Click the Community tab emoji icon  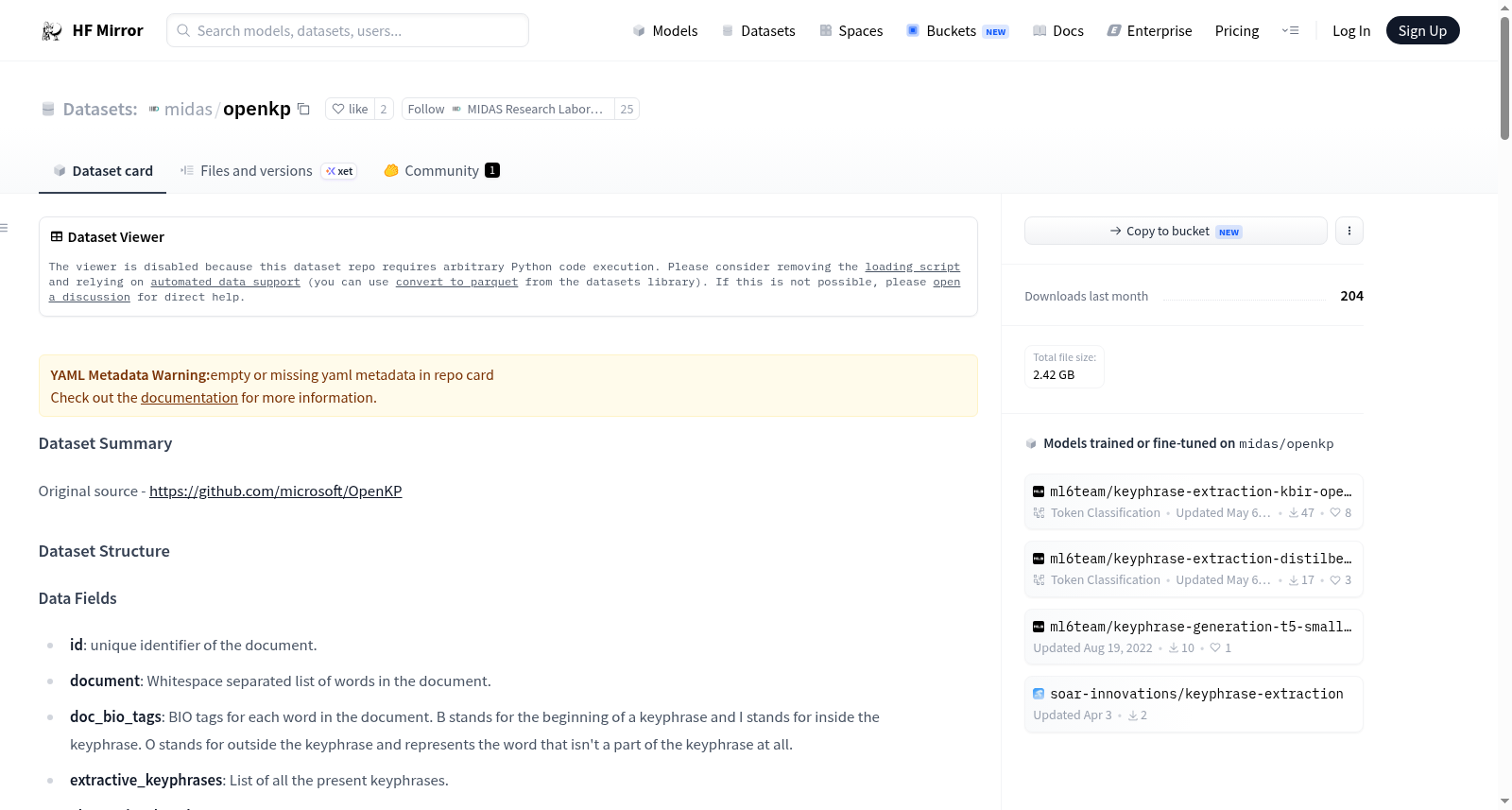[391, 170]
